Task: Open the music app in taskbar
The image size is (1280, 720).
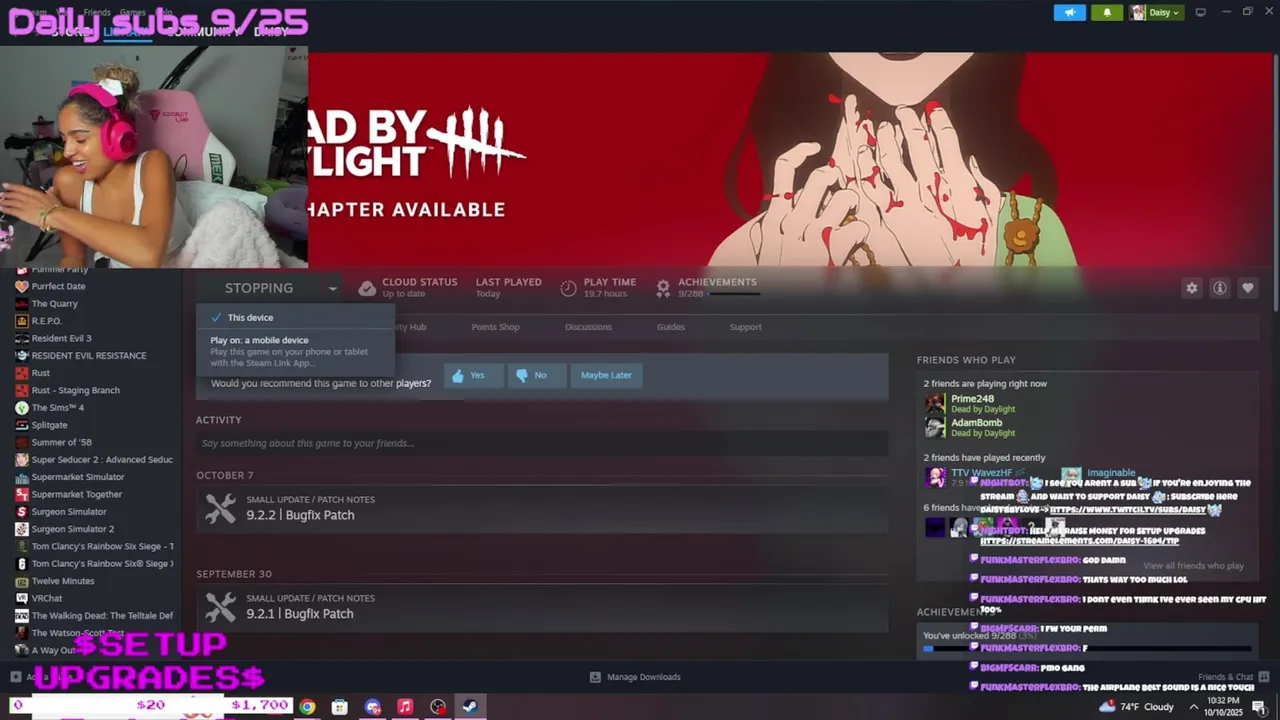Action: point(405,707)
